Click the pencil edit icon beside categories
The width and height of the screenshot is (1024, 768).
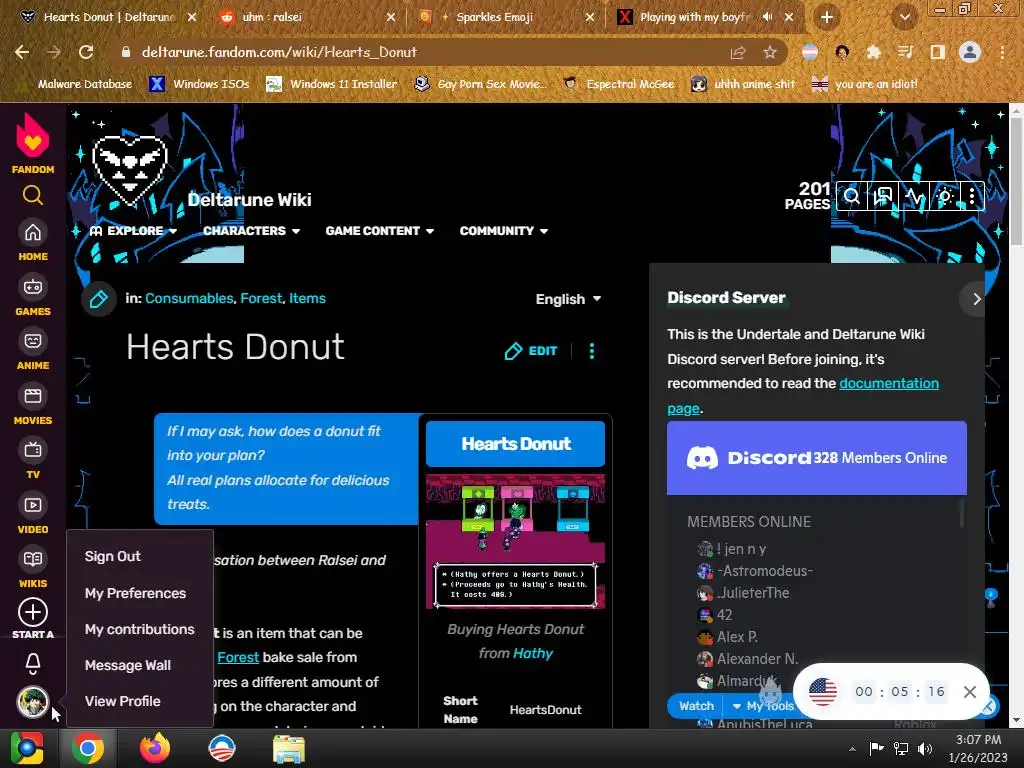click(x=99, y=299)
